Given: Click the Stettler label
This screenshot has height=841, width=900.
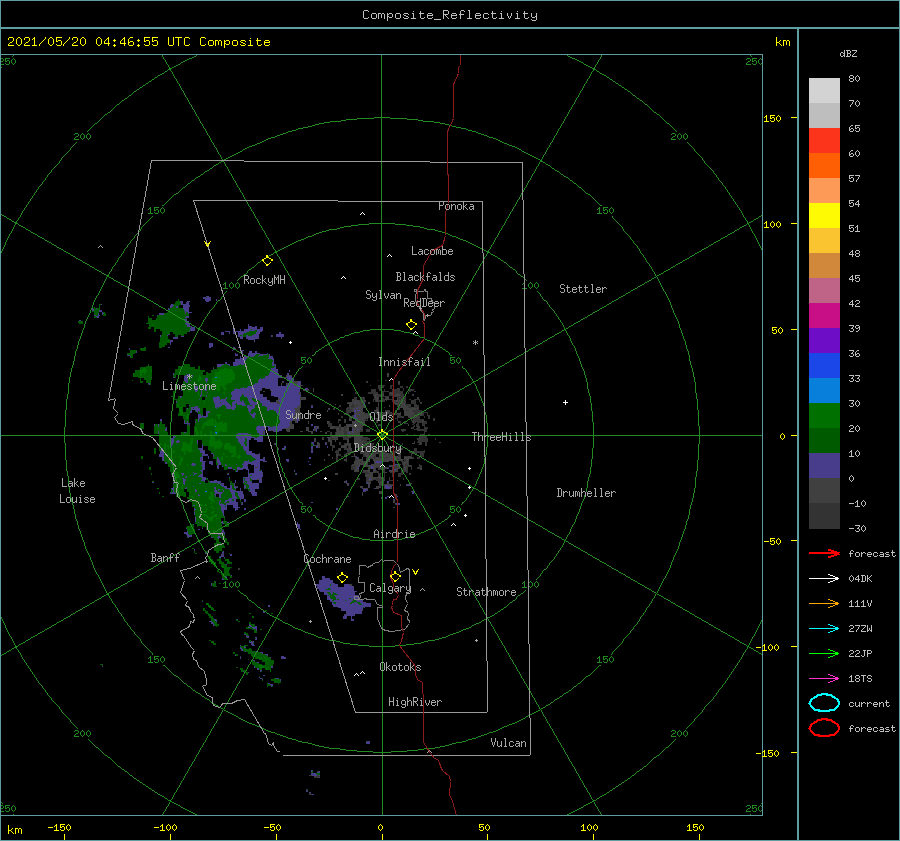Looking at the screenshot, I should pos(583,289).
